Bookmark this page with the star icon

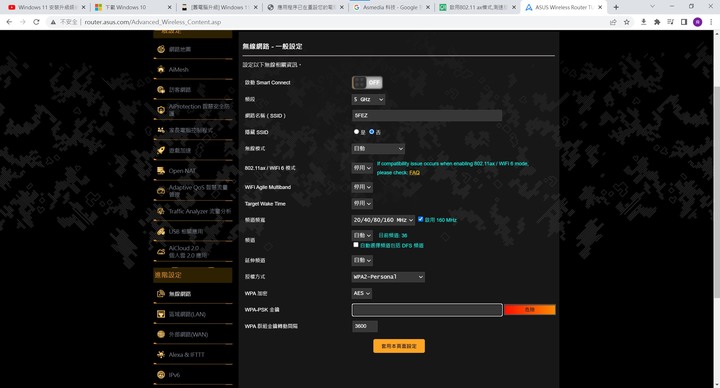point(626,22)
